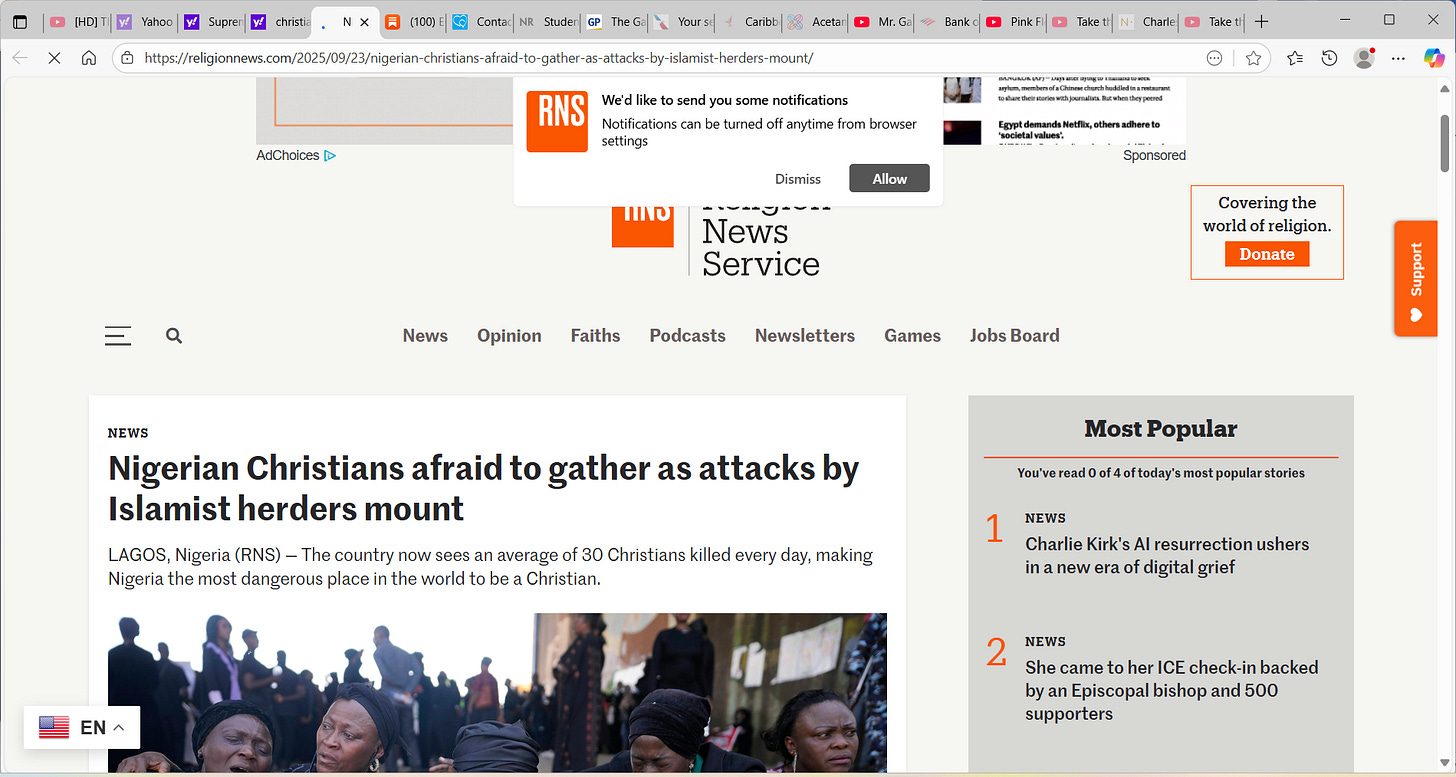
Task: Switch to the NR Studer tab
Action: tap(547, 21)
